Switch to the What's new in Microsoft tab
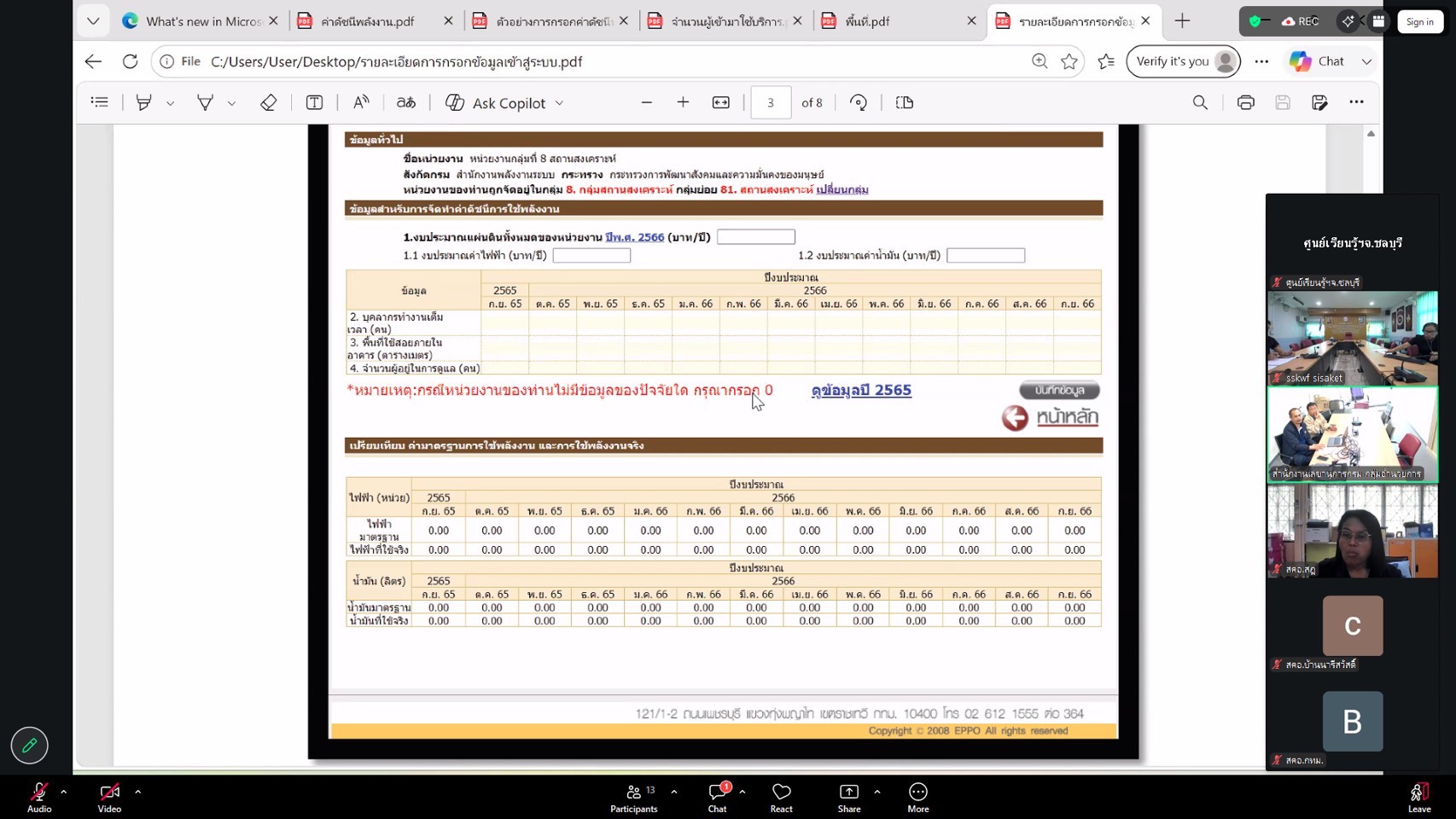This screenshot has height=819, width=1456. tap(200, 21)
